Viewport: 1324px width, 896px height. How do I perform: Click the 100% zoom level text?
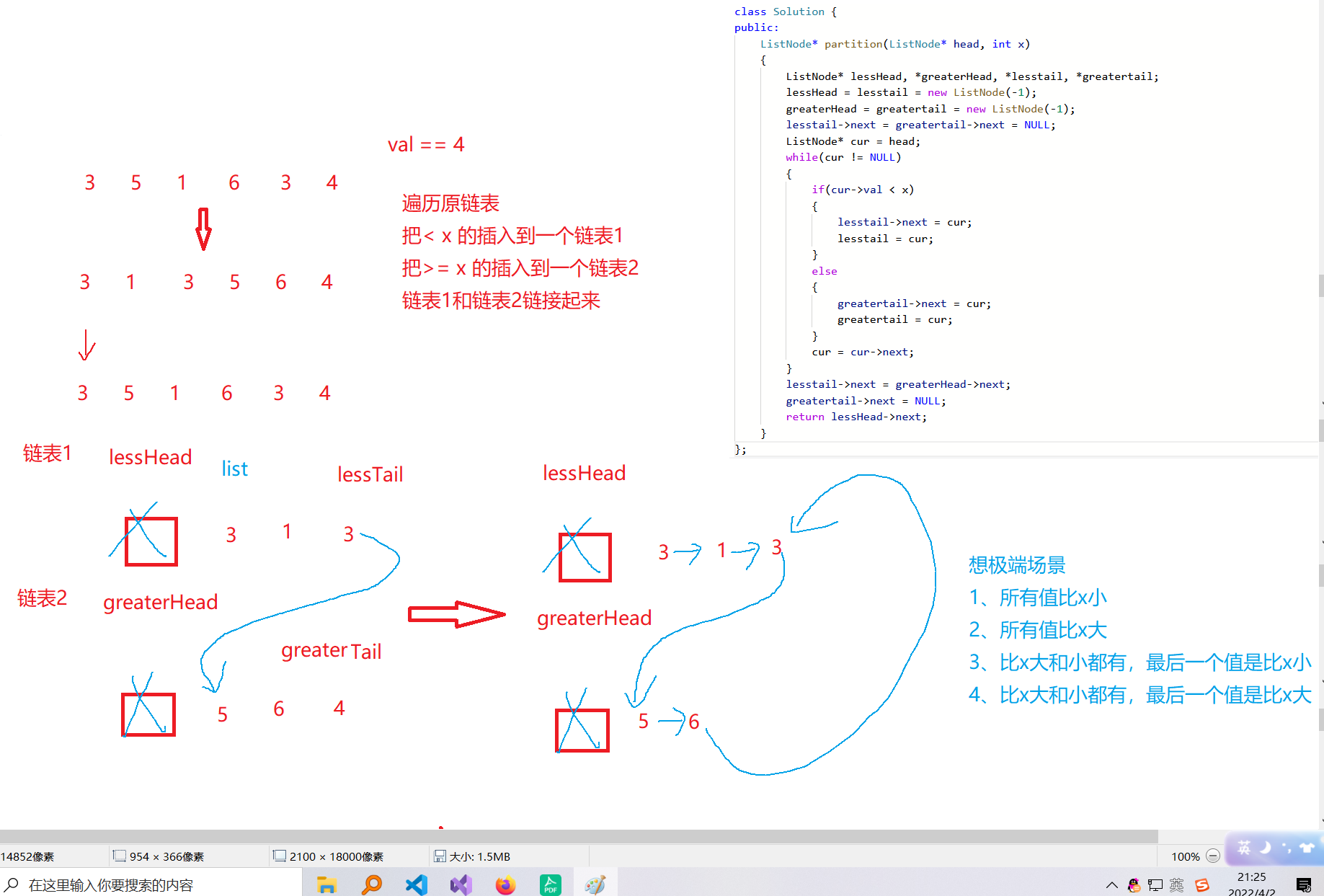click(x=1186, y=856)
